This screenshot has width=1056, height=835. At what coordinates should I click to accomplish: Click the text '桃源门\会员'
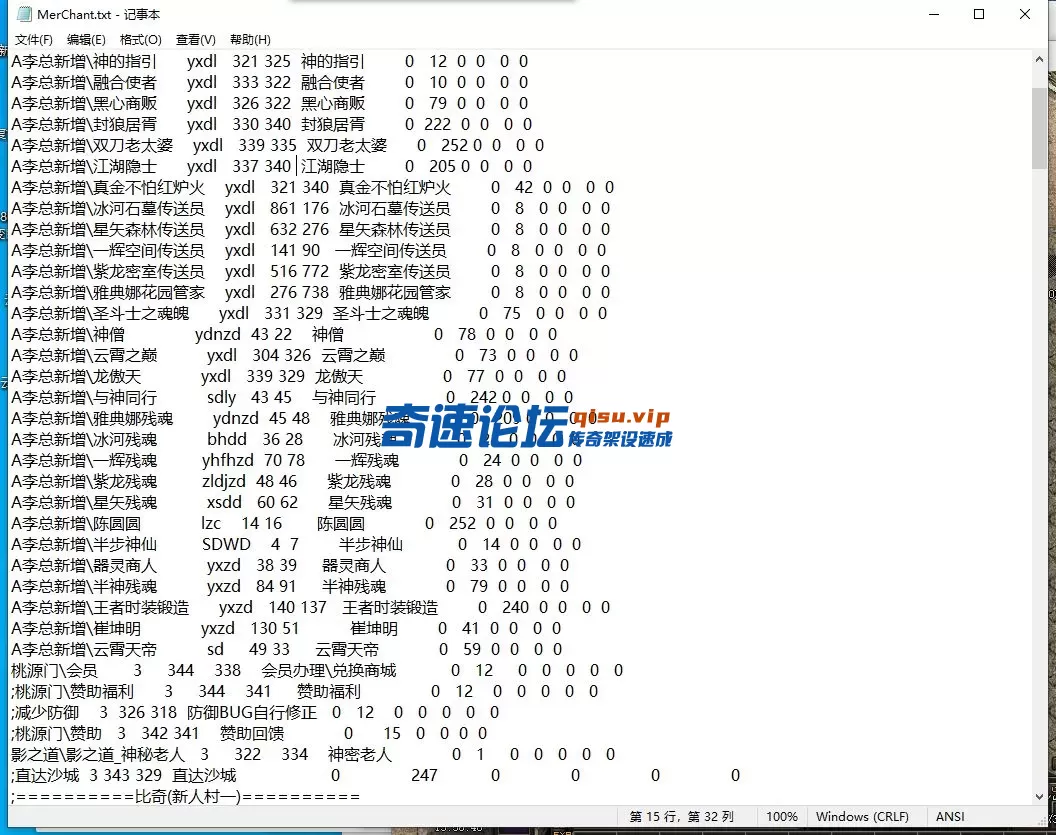(x=55, y=671)
